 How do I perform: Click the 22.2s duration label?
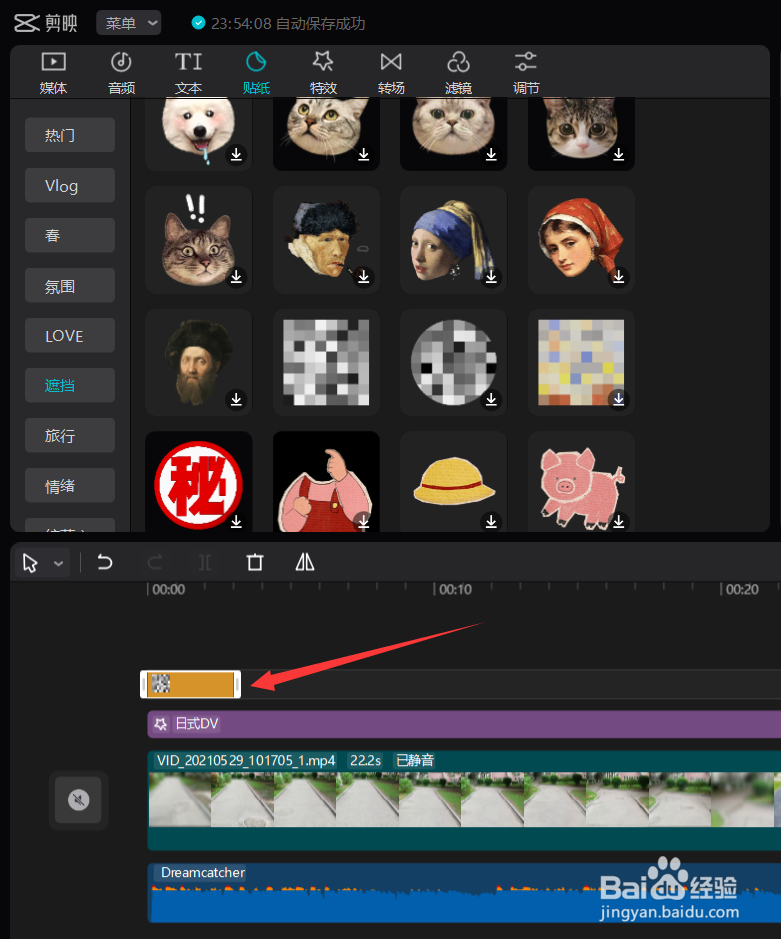point(365,761)
